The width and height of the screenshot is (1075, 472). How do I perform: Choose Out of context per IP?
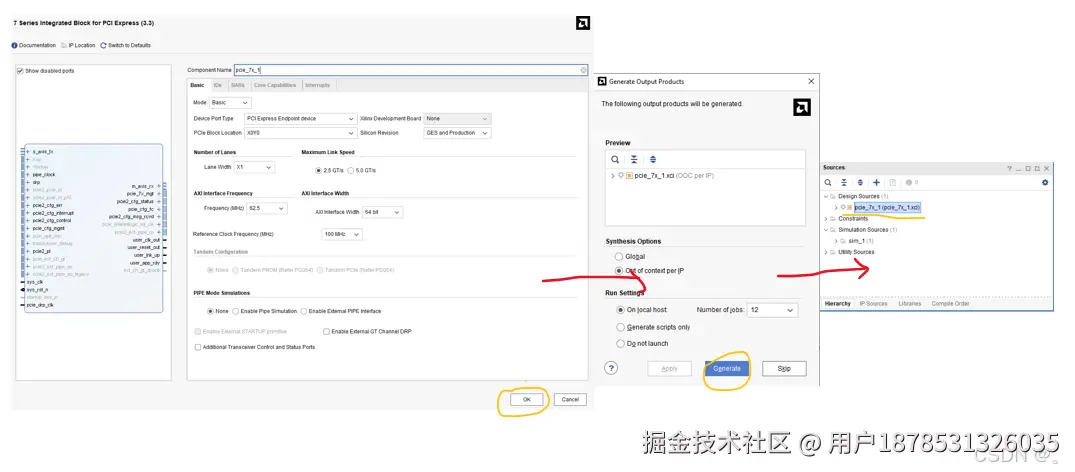(x=619, y=271)
